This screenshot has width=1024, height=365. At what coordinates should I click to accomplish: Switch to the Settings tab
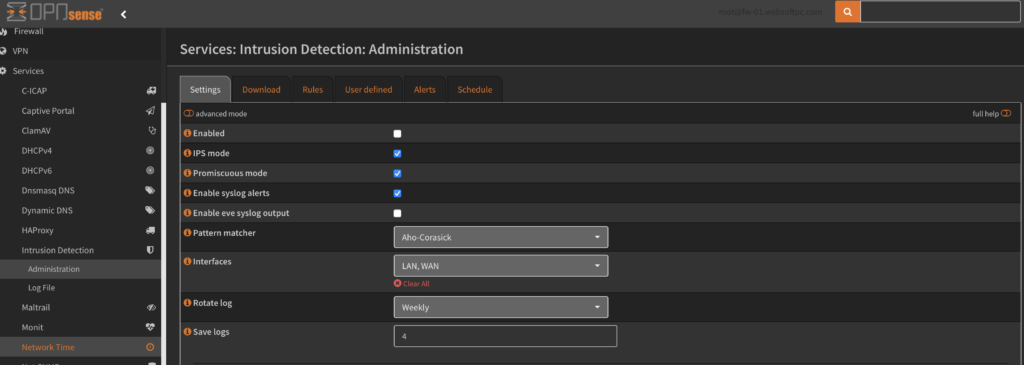[205, 89]
